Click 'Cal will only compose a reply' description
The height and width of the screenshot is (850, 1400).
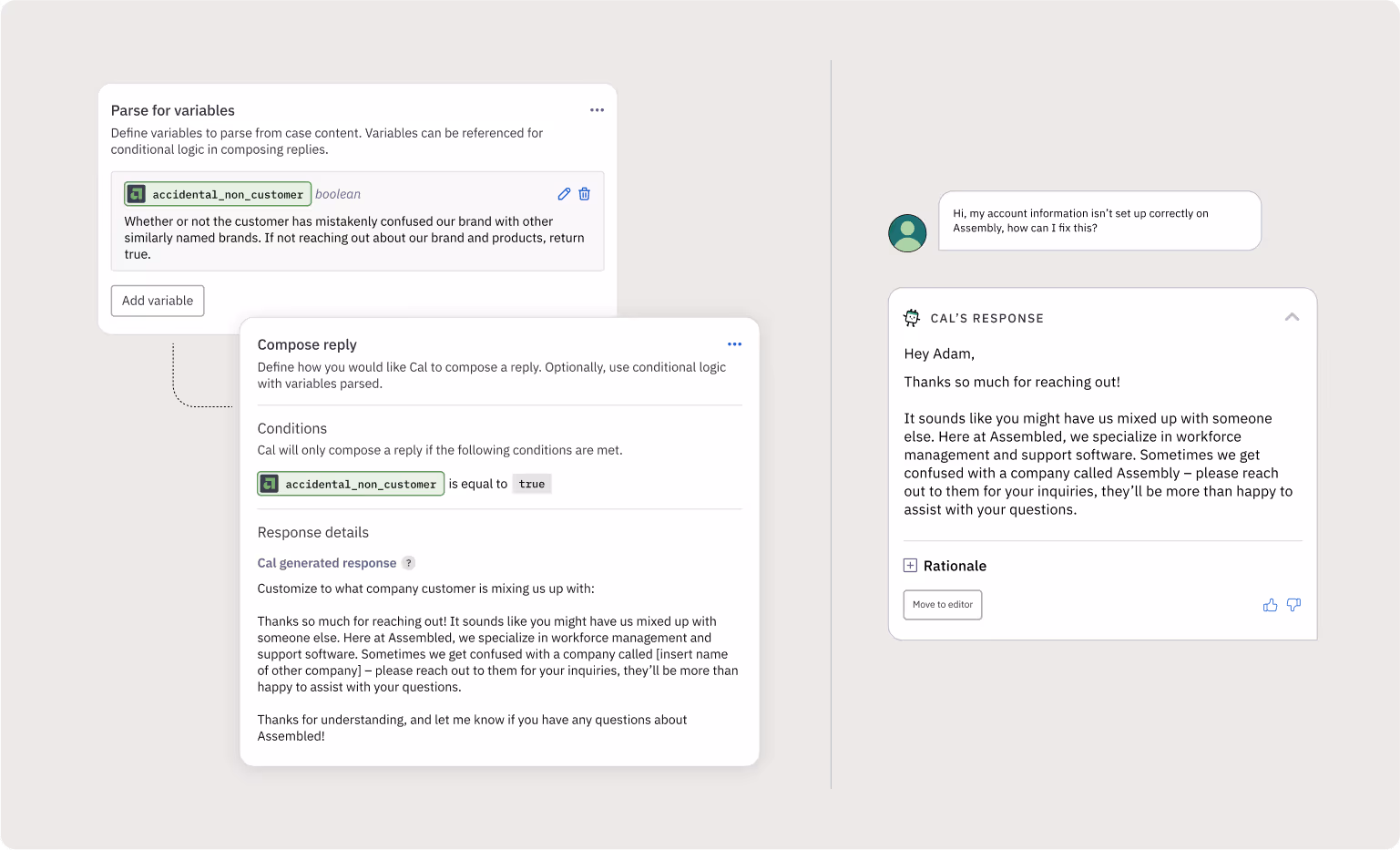(440, 450)
